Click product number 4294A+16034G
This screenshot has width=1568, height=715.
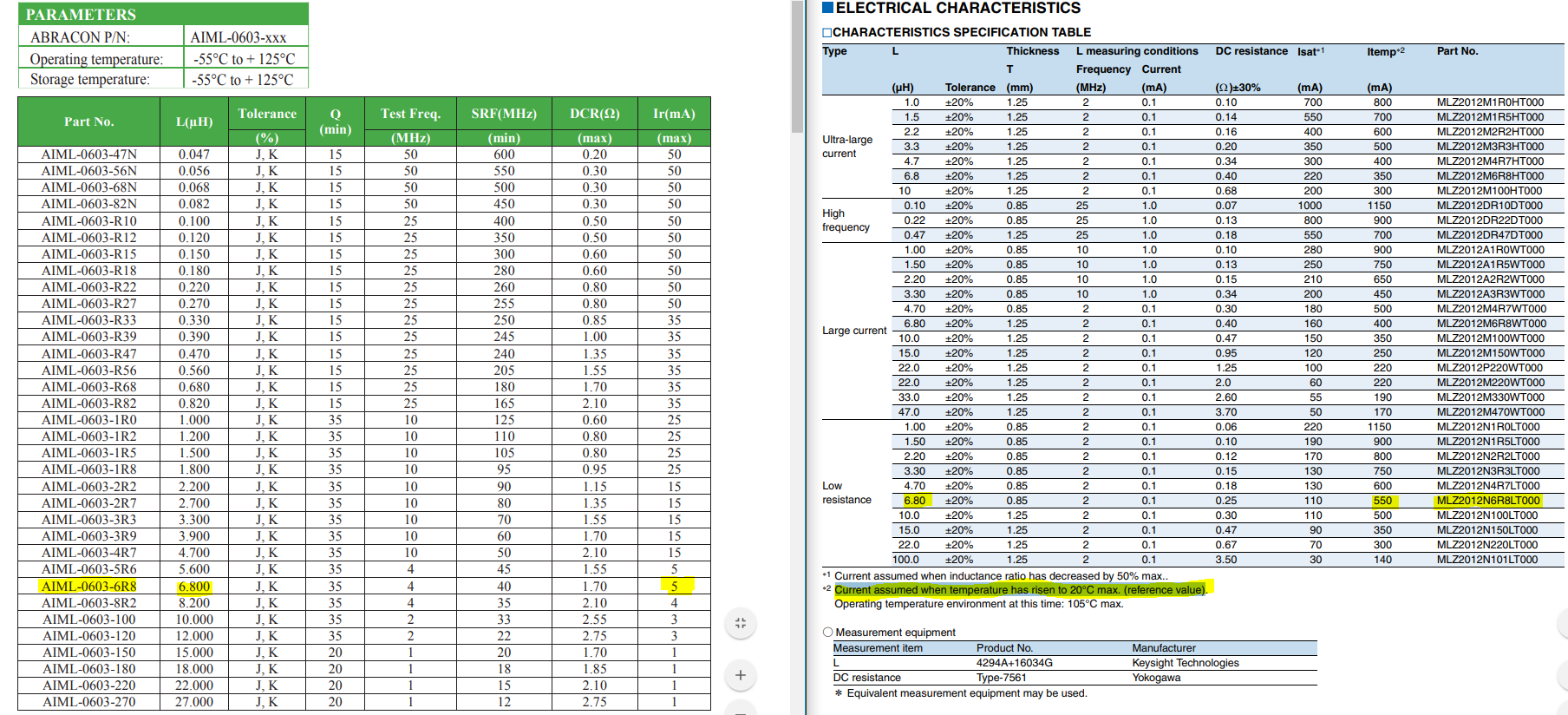click(x=1015, y=663)
